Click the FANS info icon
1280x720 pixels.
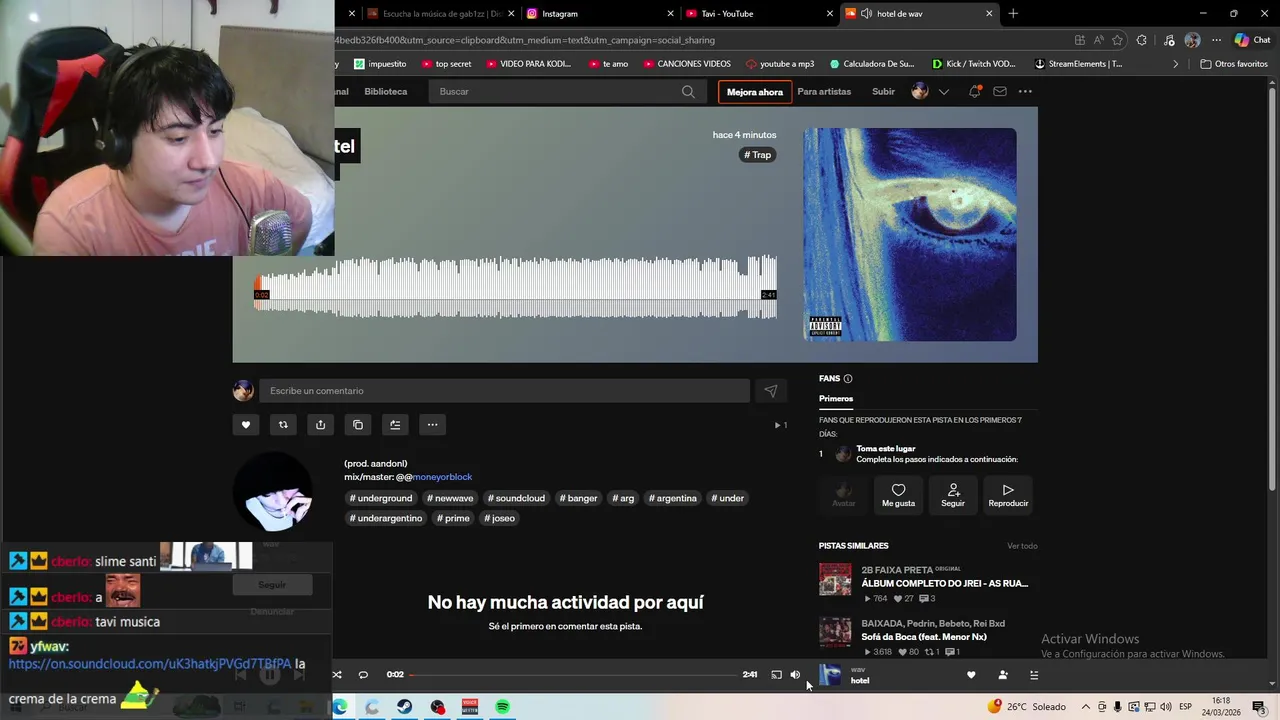(848, 379)
